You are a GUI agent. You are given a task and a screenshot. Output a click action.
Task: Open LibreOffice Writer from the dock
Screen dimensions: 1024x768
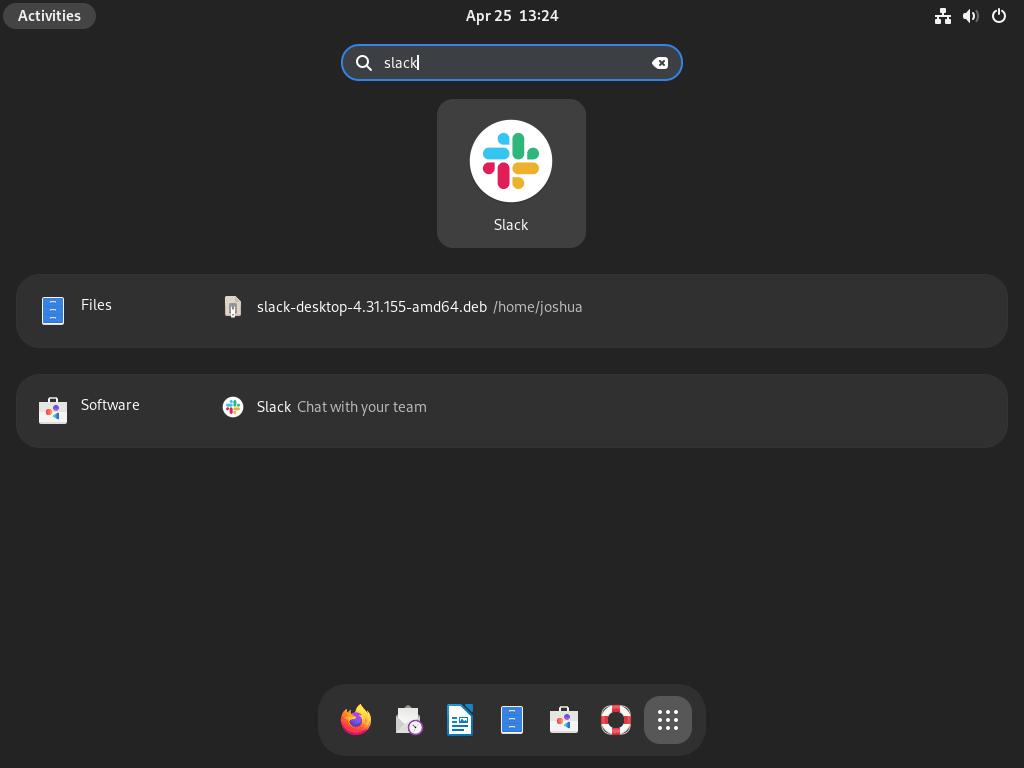pos(460,719)
